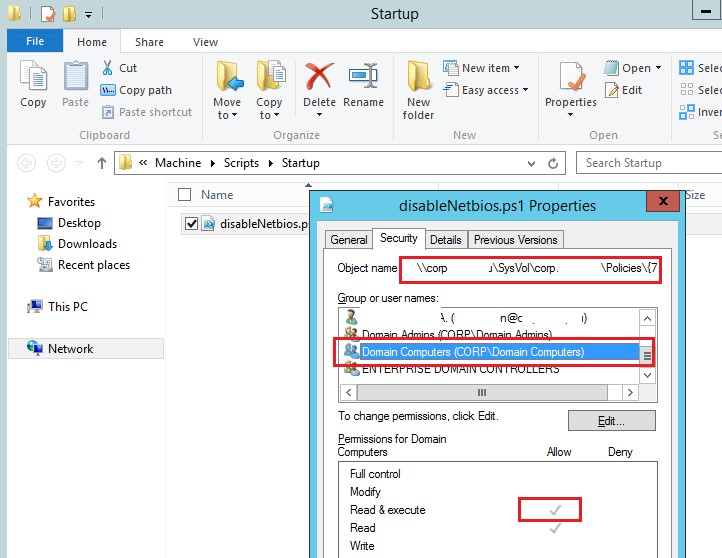Open the Move to folder menu
The width and height of the screenshot is (722, 558).
(227, 90)
